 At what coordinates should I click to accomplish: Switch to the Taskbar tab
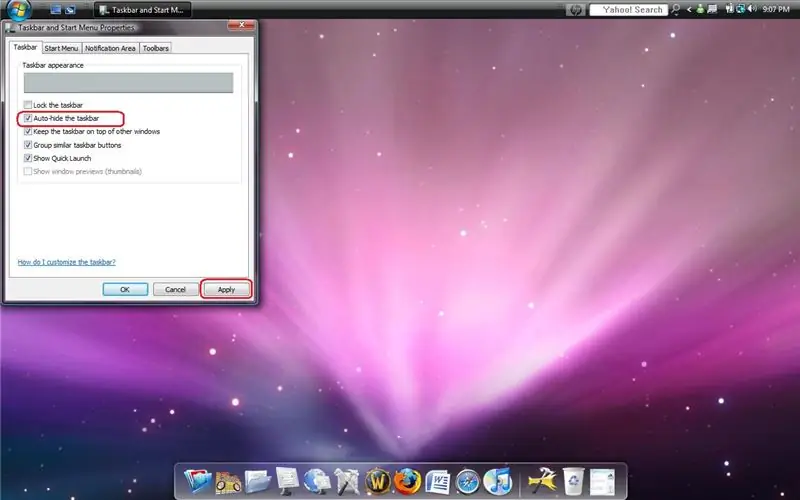click(x=25, y=47)
